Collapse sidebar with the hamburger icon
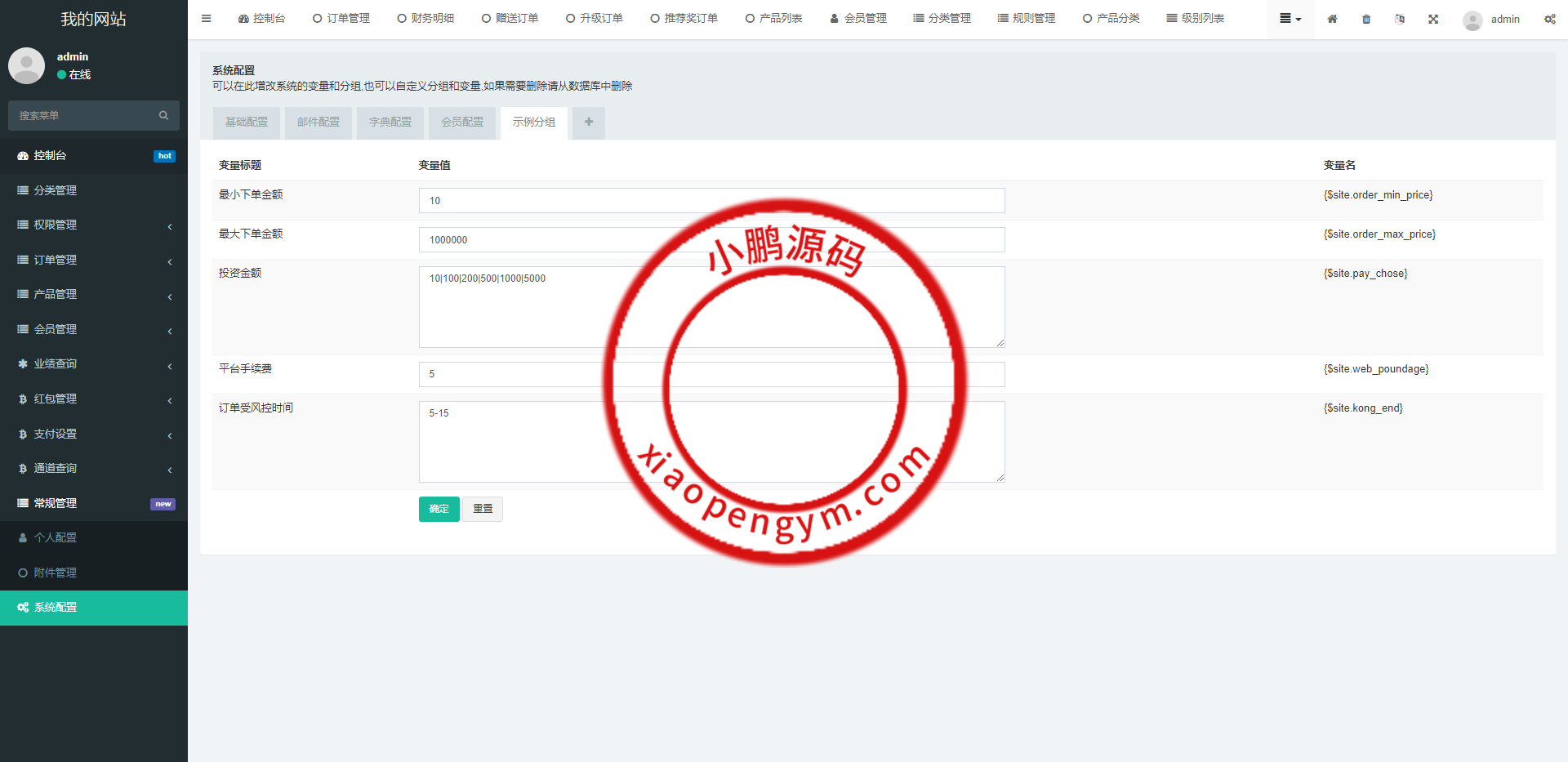This screenshot has height=762, width=1568. click(206, 18)
